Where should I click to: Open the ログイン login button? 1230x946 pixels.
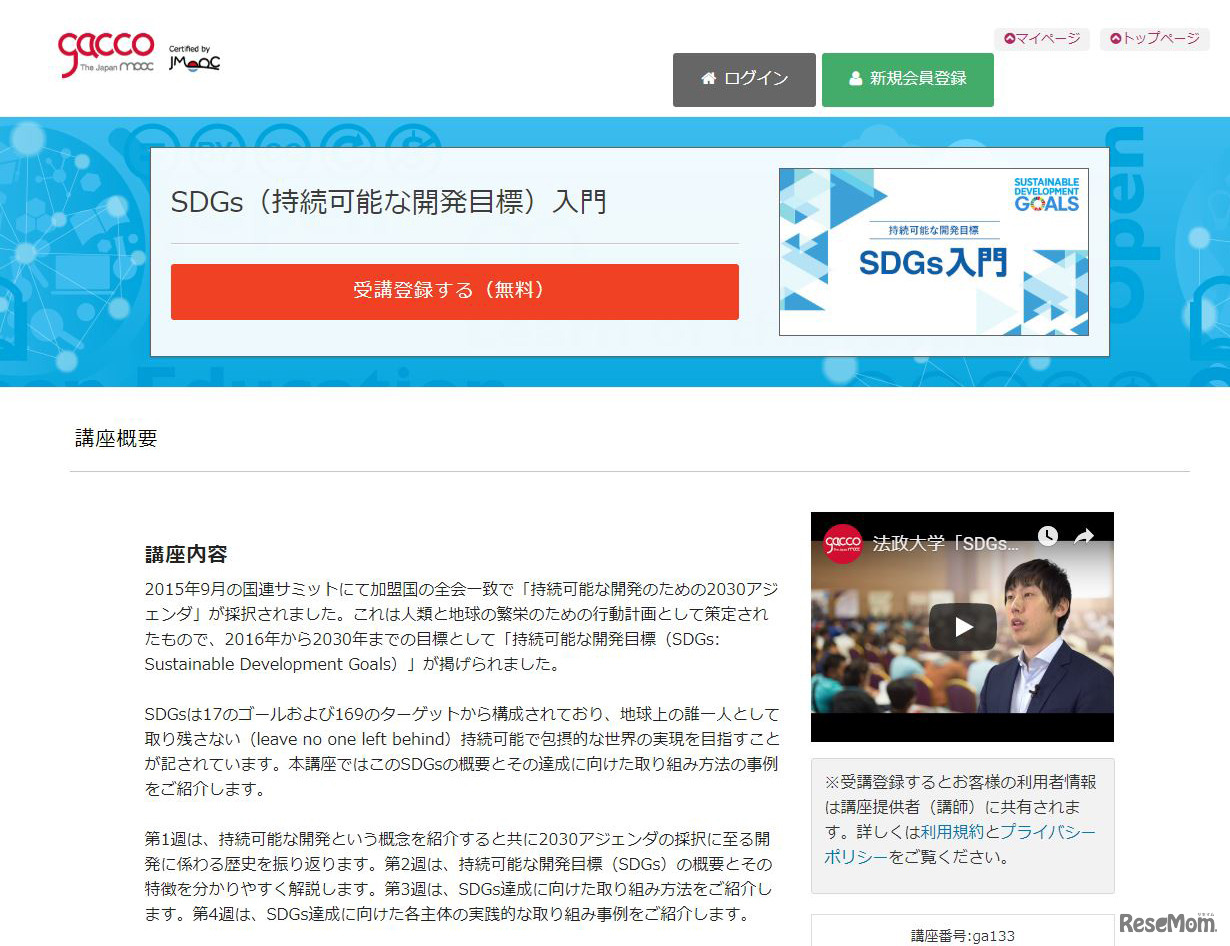tap(744, 79)
